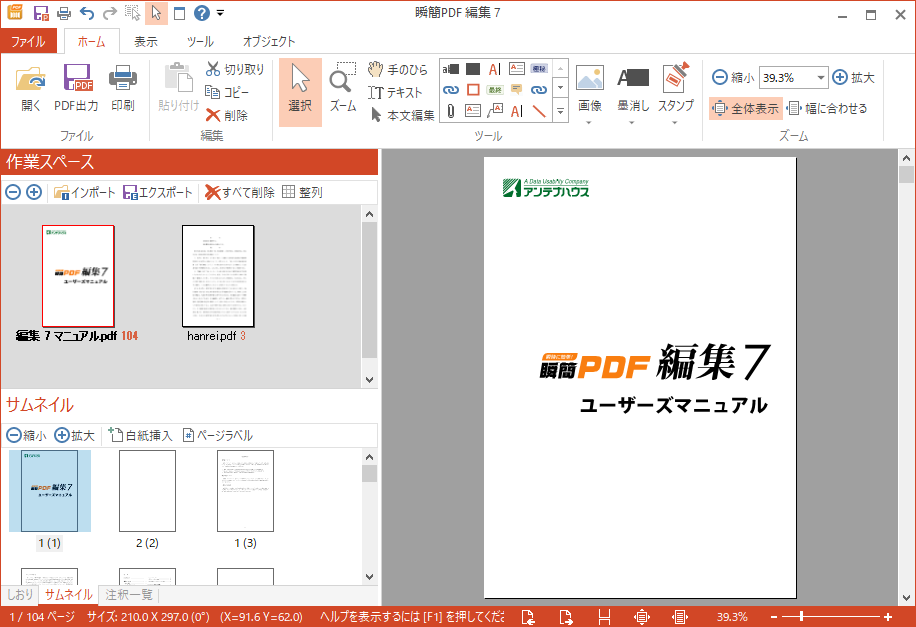Screen dimensions: 916x627
Task: Switch to the ツール ribbon tab
Action: (200, 41)
